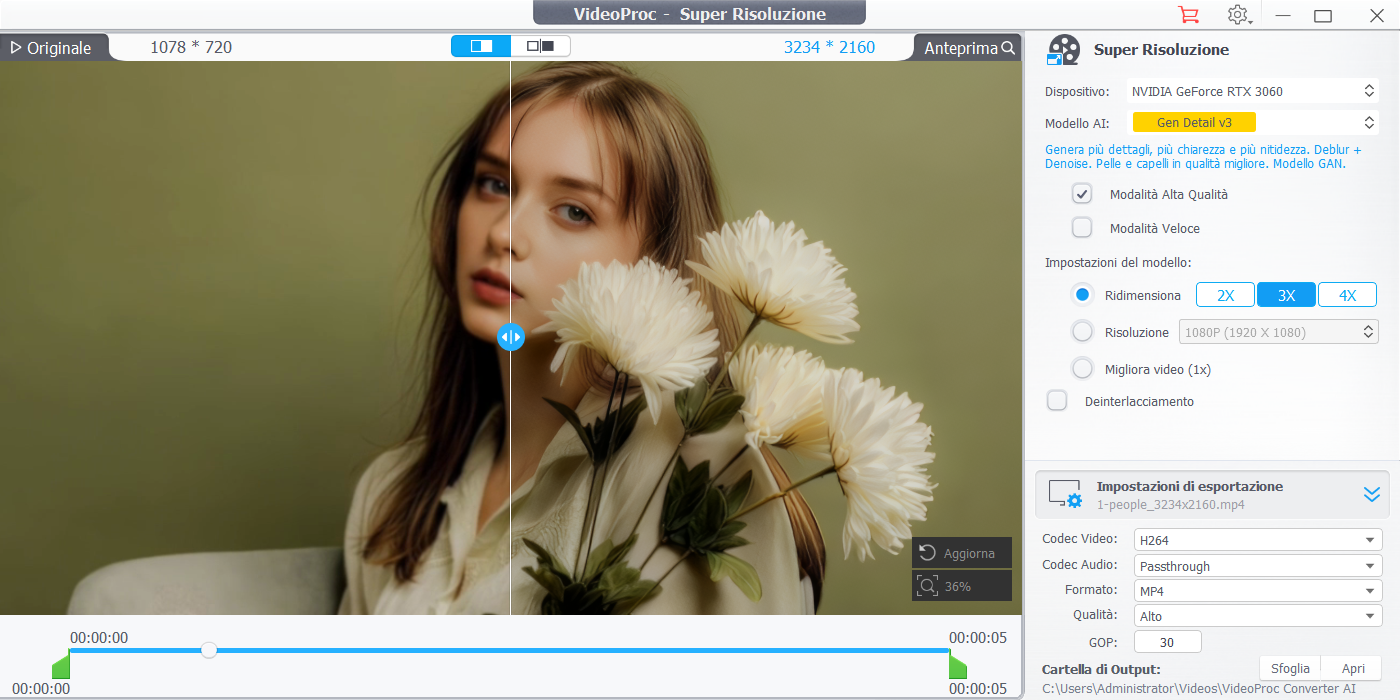Collapse the Impostazioni di esportazione panel

click(x=1371, y=494)
